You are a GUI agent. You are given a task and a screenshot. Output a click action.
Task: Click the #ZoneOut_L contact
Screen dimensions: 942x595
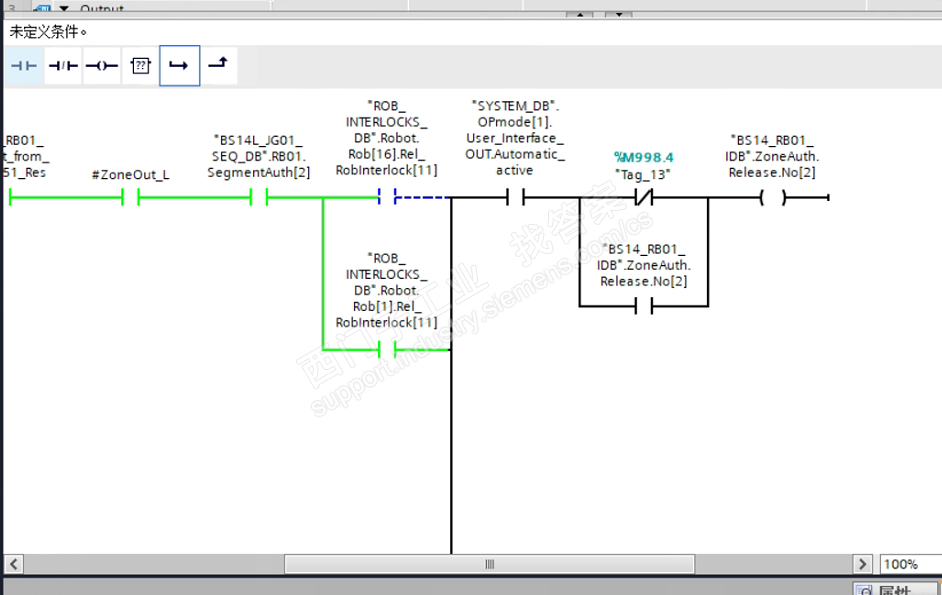(130, 197)
